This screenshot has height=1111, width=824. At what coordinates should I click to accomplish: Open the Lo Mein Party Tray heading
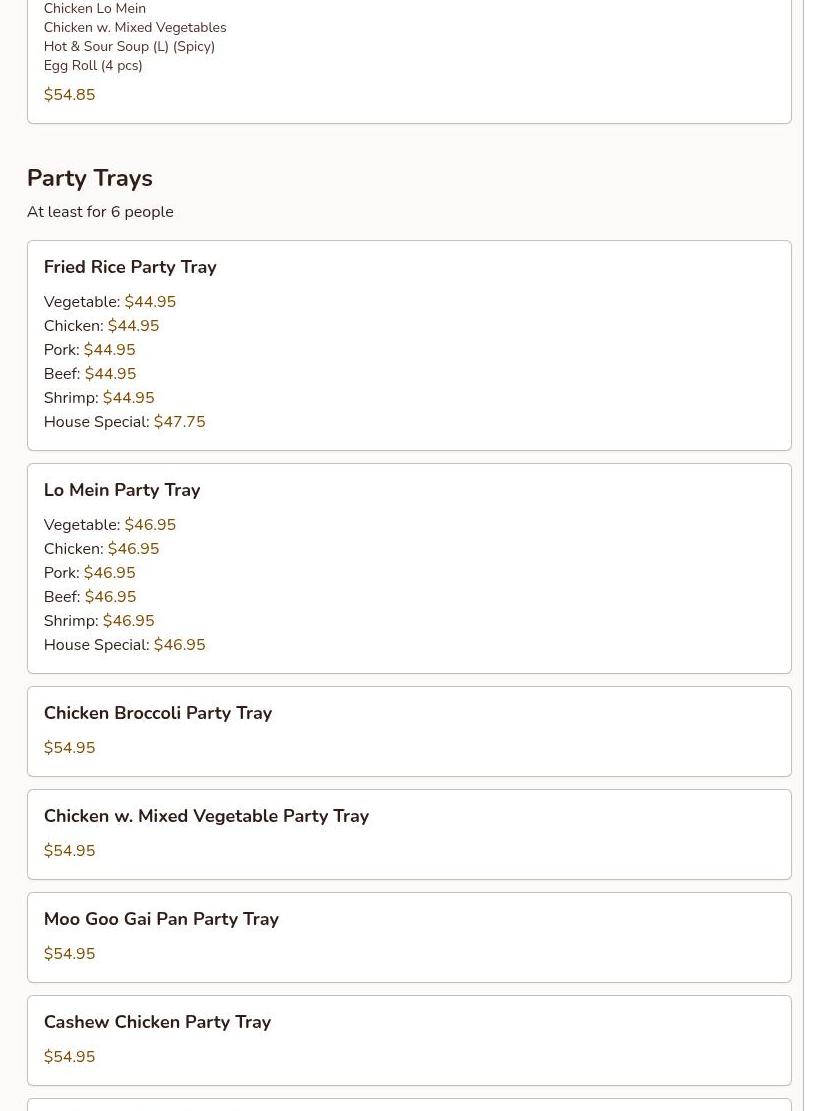(122, 490)
